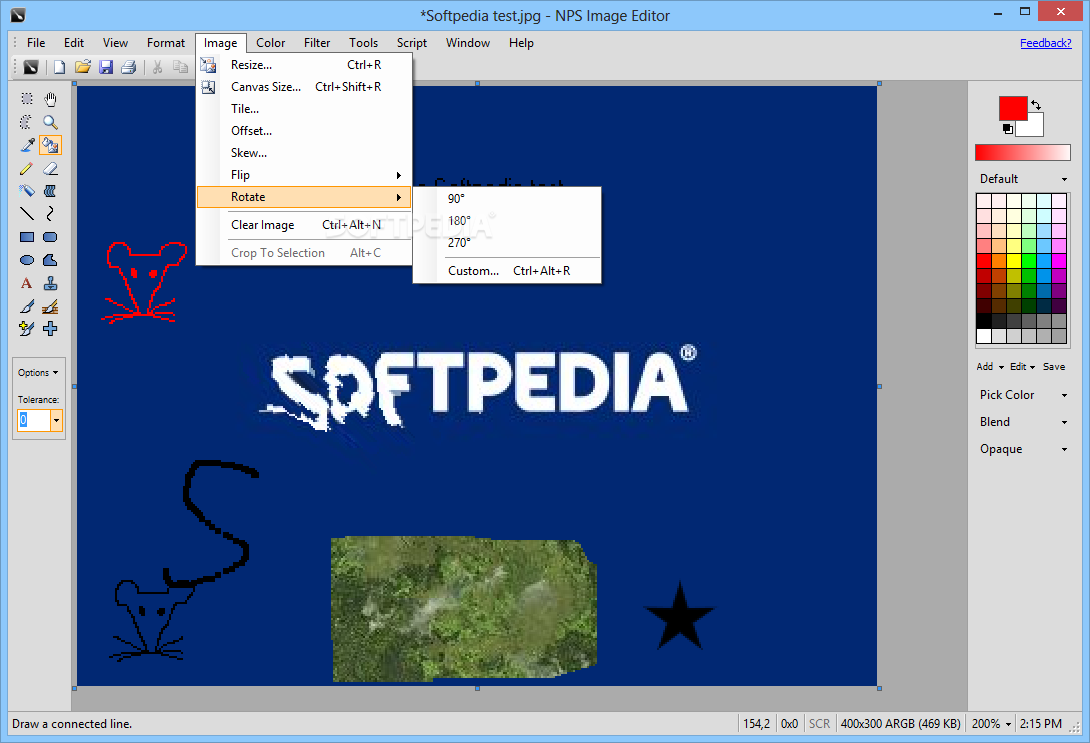Screen dimensions: 1090x743
Task: Choose Custom... rotation option
Action: (x=507, y=271)
